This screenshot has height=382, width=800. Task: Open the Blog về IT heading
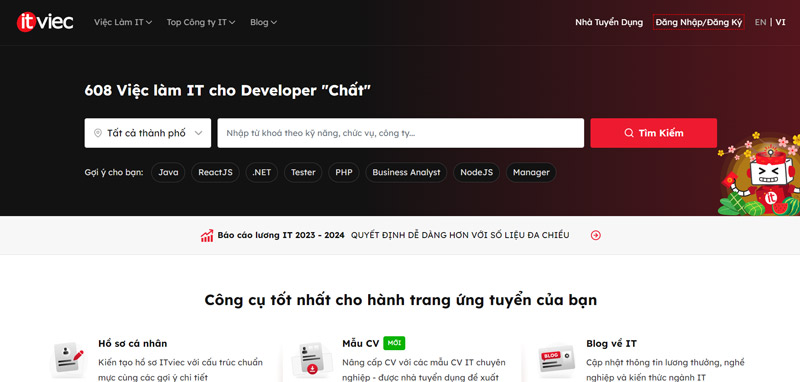[611, 343]
